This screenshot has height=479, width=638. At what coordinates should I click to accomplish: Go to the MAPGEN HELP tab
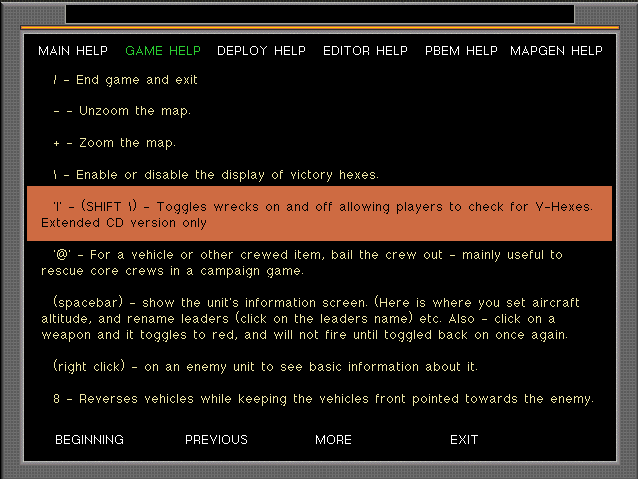pyautogui.click(x=556, y=51)
